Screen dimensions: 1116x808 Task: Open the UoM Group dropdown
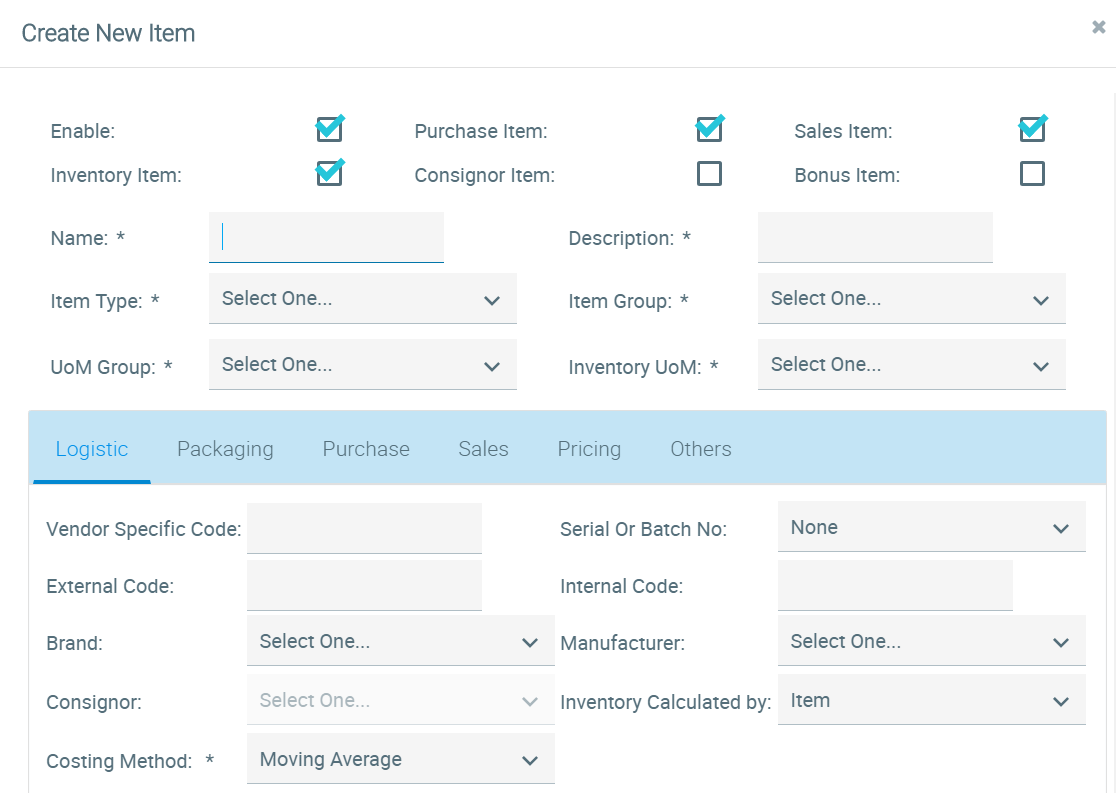coord(362,365)
